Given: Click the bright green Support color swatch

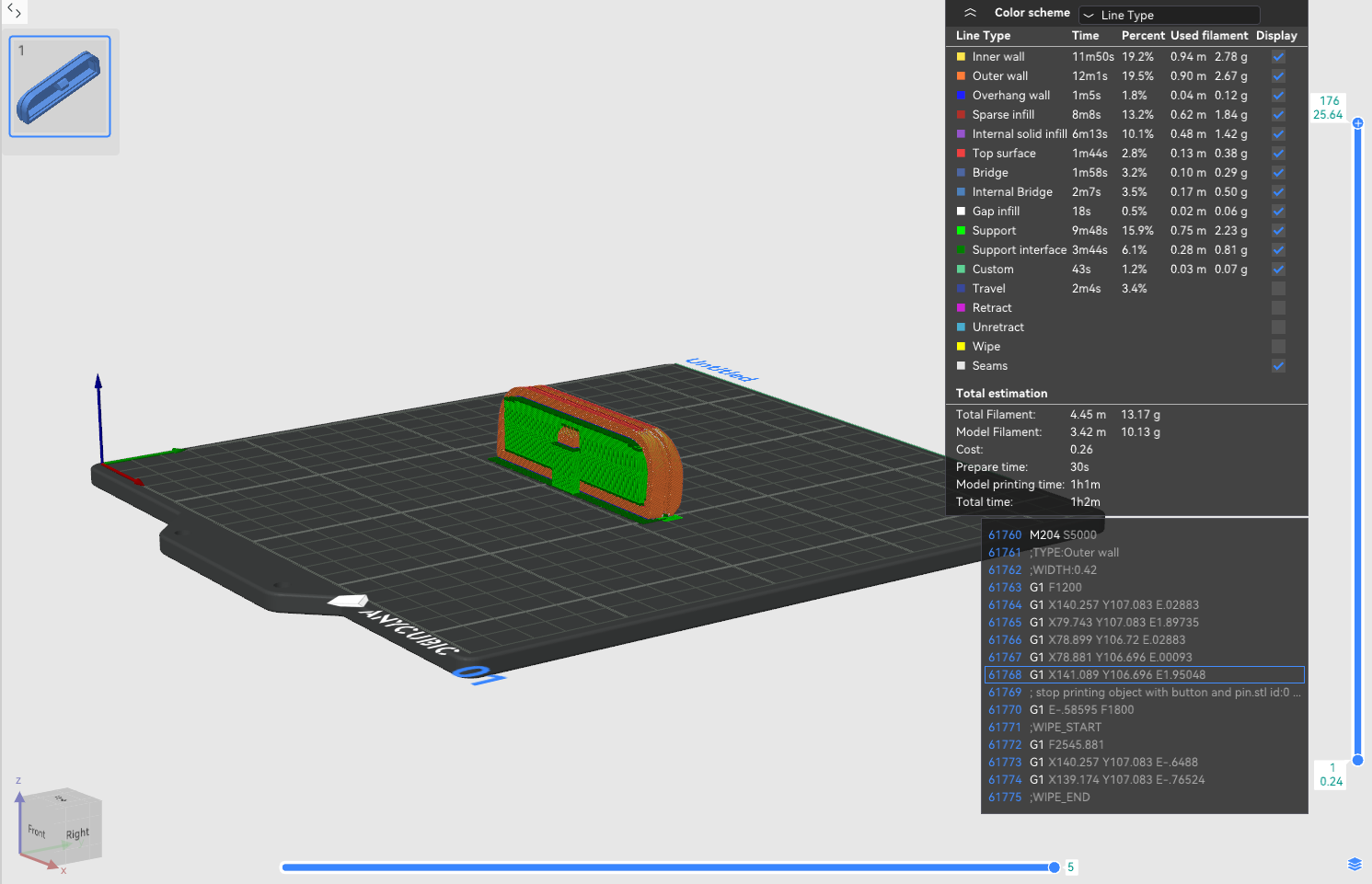Looking at the screenshot, I should tap(961, 231).
